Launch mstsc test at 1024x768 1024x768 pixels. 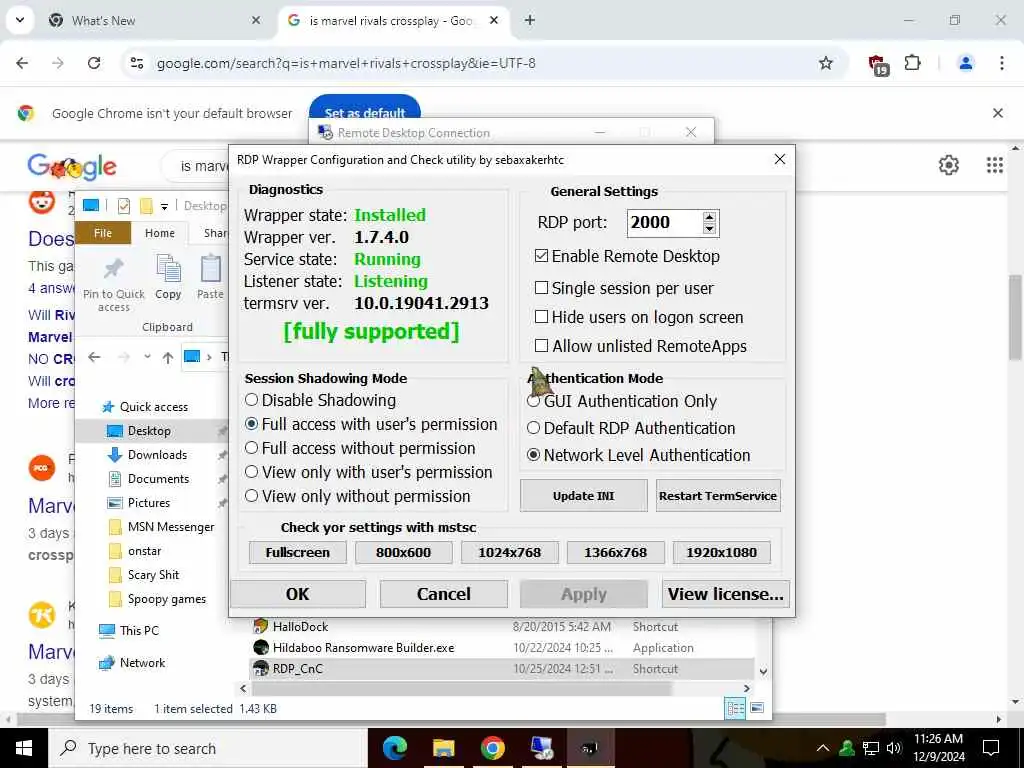510,552
